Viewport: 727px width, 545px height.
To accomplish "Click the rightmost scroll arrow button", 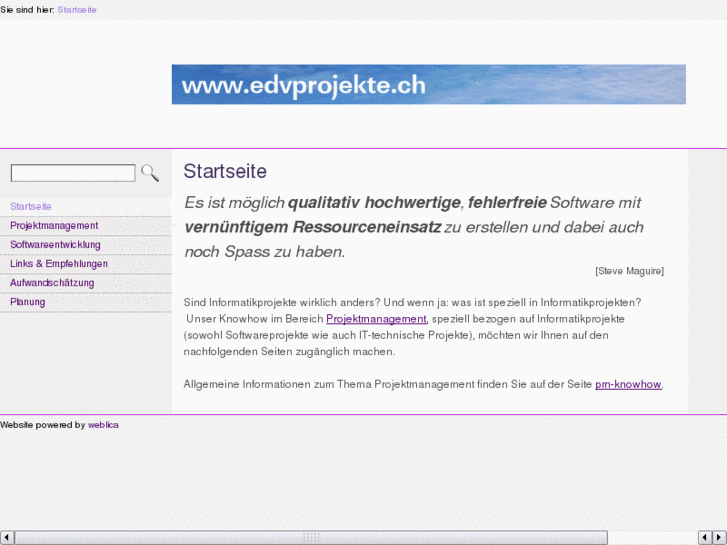I will point(720,537).
